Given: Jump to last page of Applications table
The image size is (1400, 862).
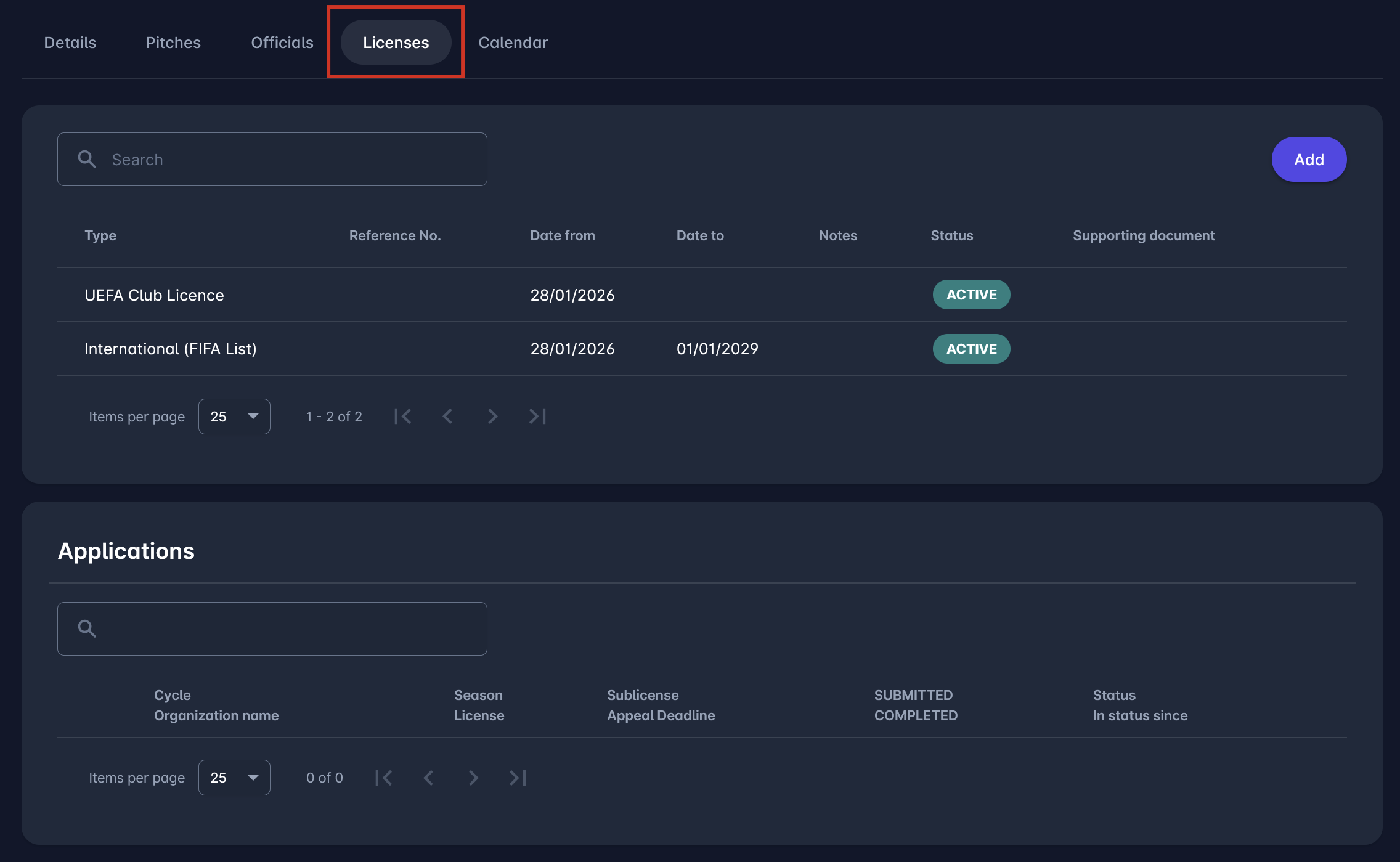Looking at the screenshot, I should (518, 778).
